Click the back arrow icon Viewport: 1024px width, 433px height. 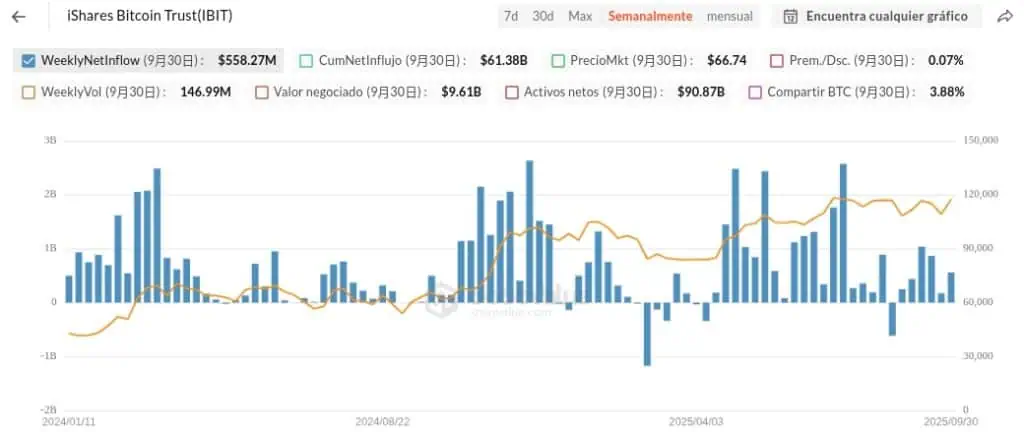(x=19, y=17)
